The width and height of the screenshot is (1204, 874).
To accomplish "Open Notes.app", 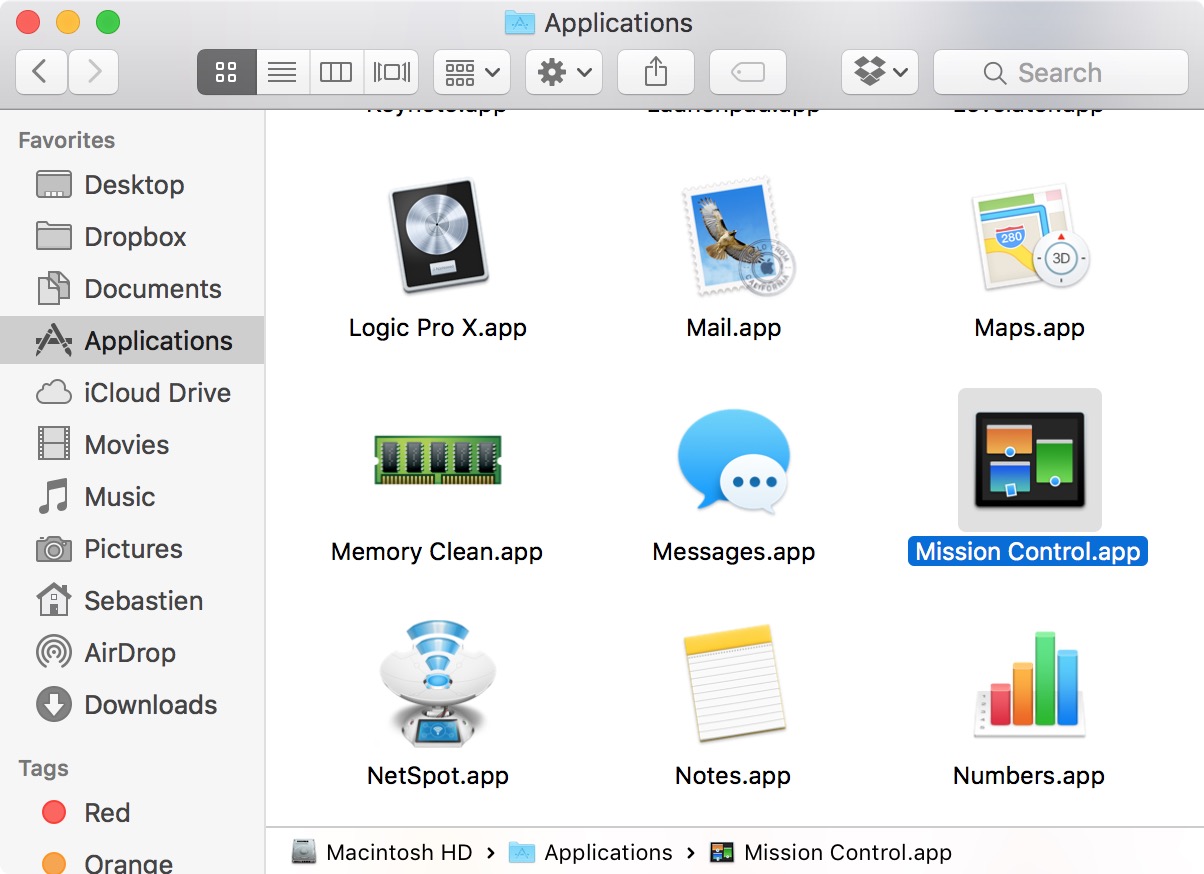I will click(x=733, y=684).
